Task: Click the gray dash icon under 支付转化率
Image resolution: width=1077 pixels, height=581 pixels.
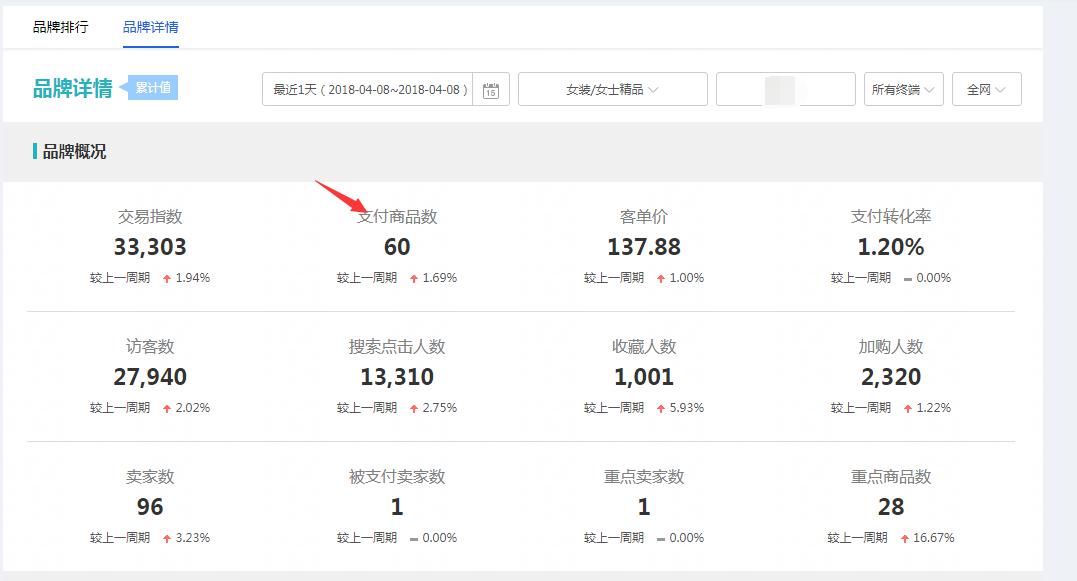Action: click(x=908, y=278)
